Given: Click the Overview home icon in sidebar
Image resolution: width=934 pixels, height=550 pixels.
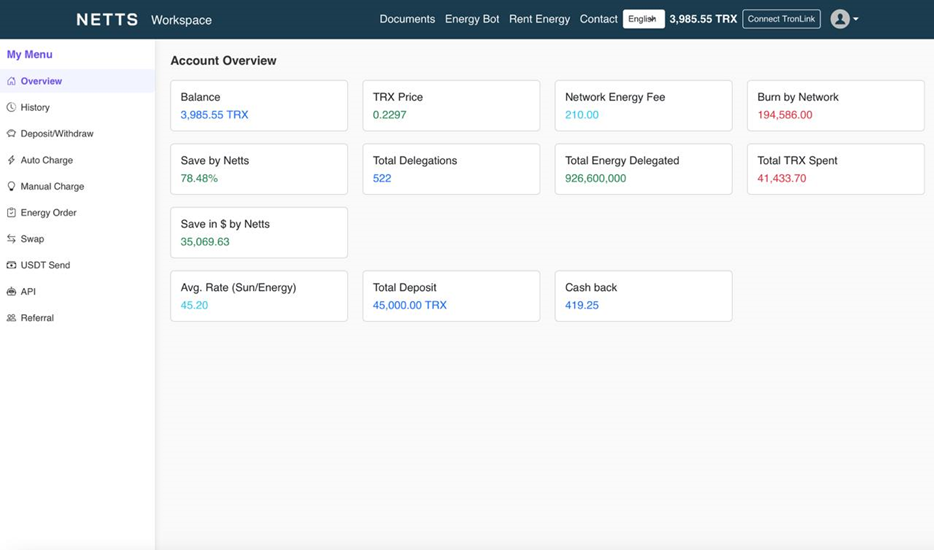Looking at the screenshot, I should click(x=11, y=81).
